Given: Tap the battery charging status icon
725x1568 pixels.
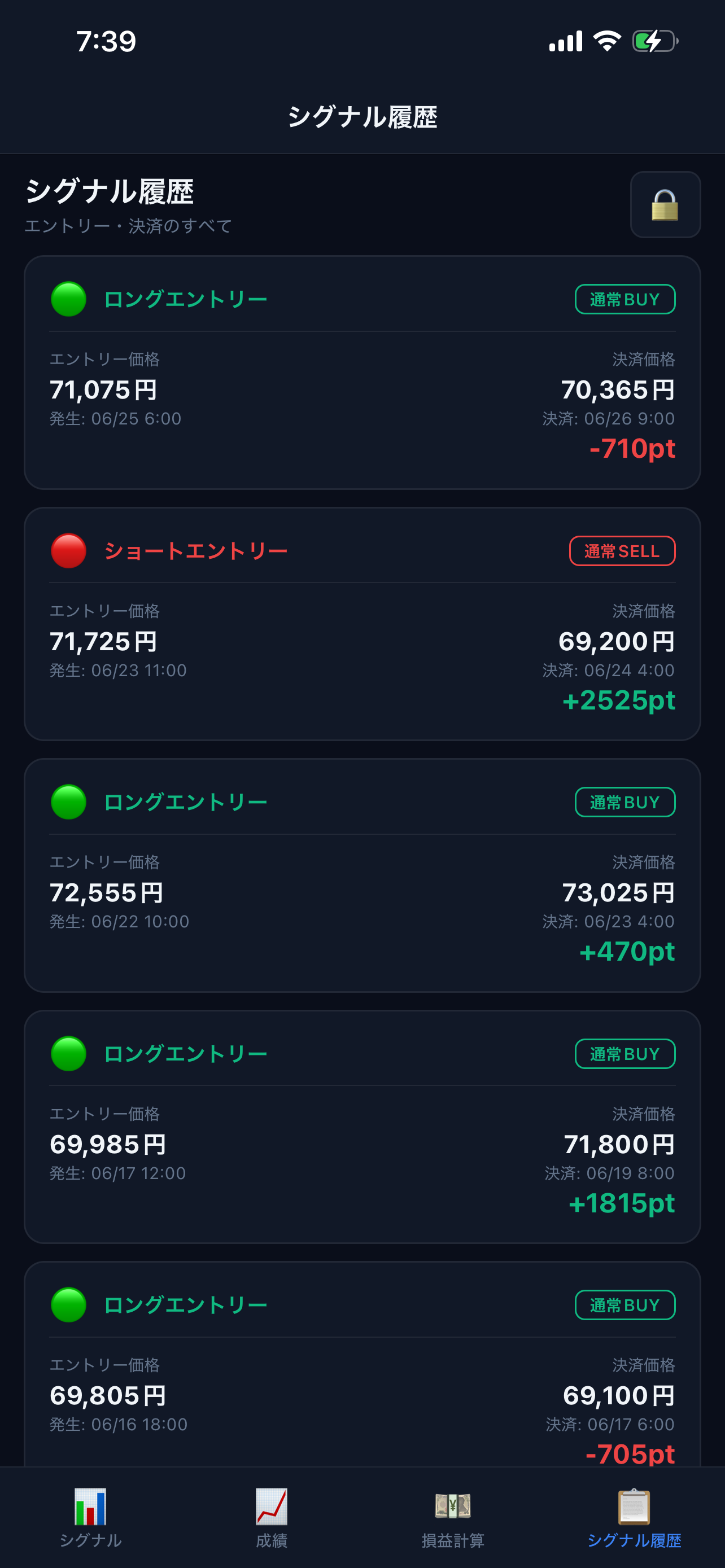Looking at the screenshot, I should [x=655, y=41].
